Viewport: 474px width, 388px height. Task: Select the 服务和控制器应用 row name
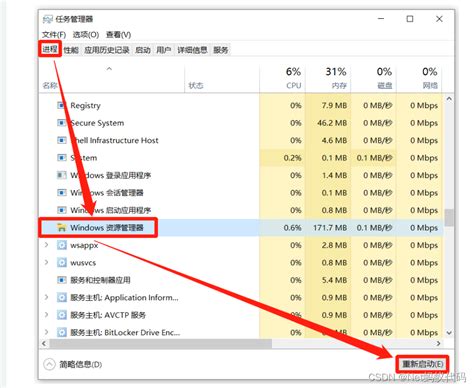tap(100, 280)
